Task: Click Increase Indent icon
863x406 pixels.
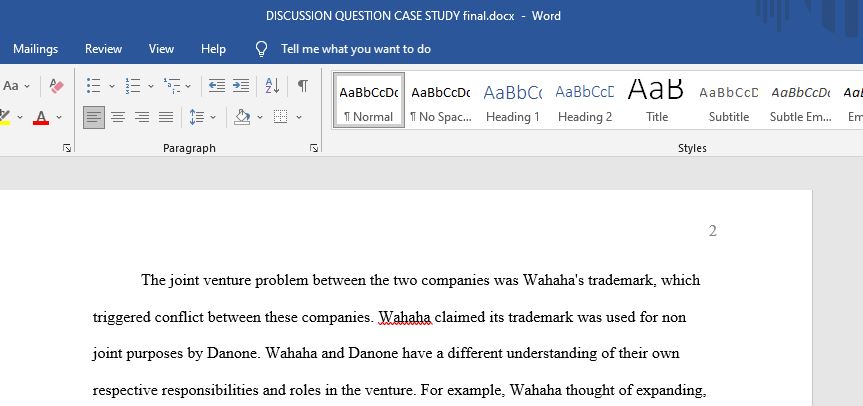Action: [241, 86]
